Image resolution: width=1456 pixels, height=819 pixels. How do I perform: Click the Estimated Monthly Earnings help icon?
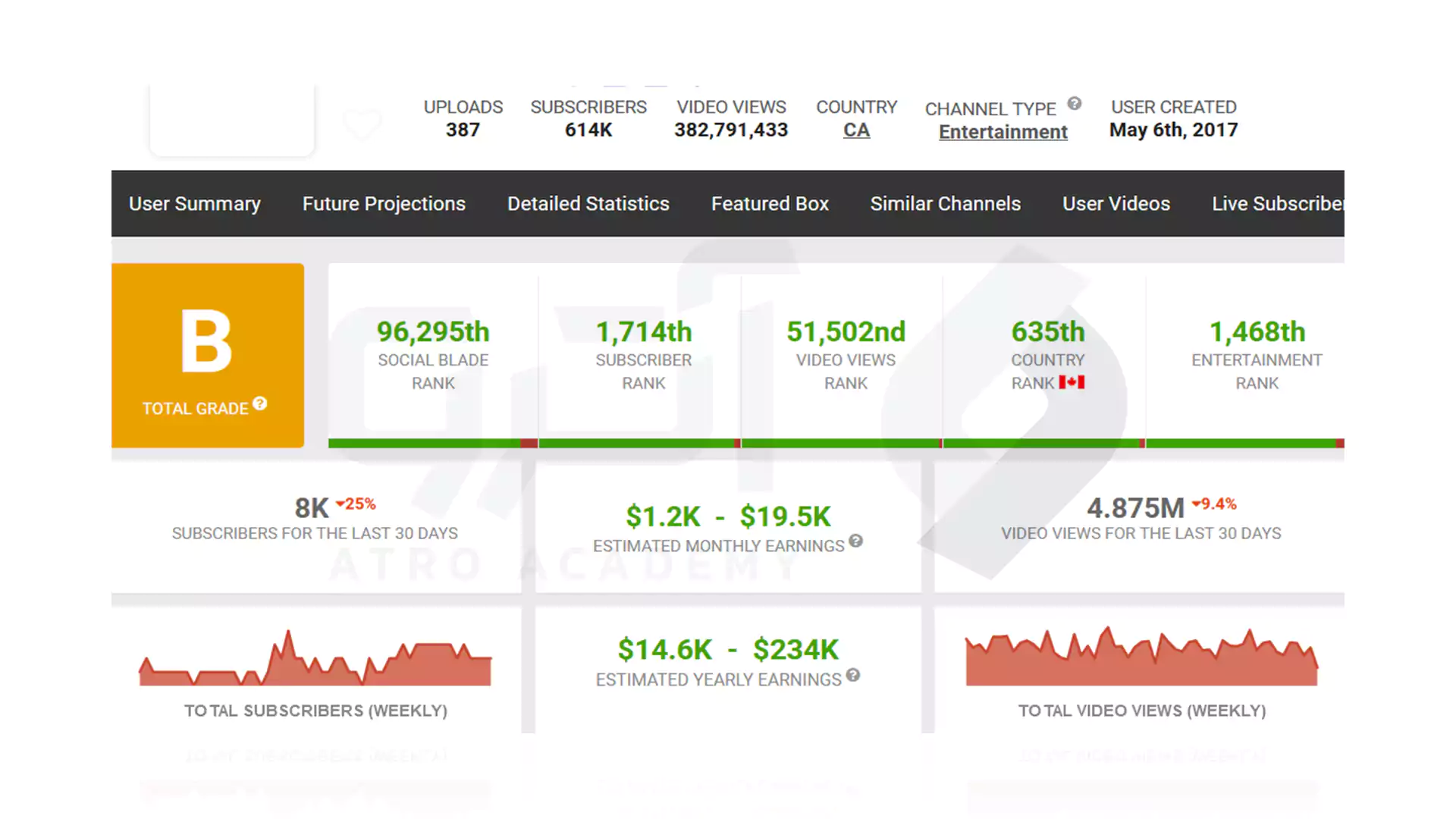tap(856, 541)
